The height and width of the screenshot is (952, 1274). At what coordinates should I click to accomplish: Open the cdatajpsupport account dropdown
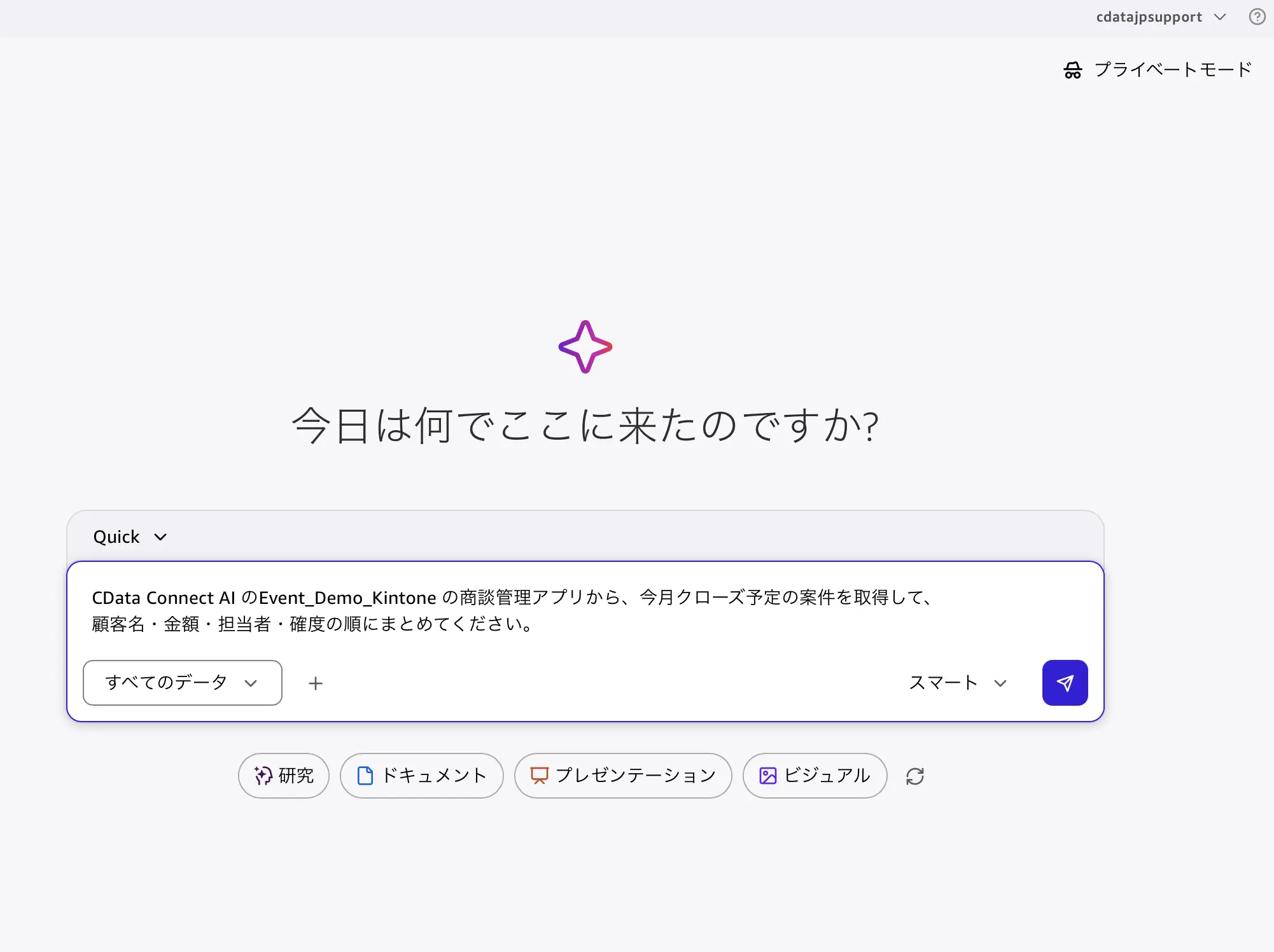tap(1161, 17)
